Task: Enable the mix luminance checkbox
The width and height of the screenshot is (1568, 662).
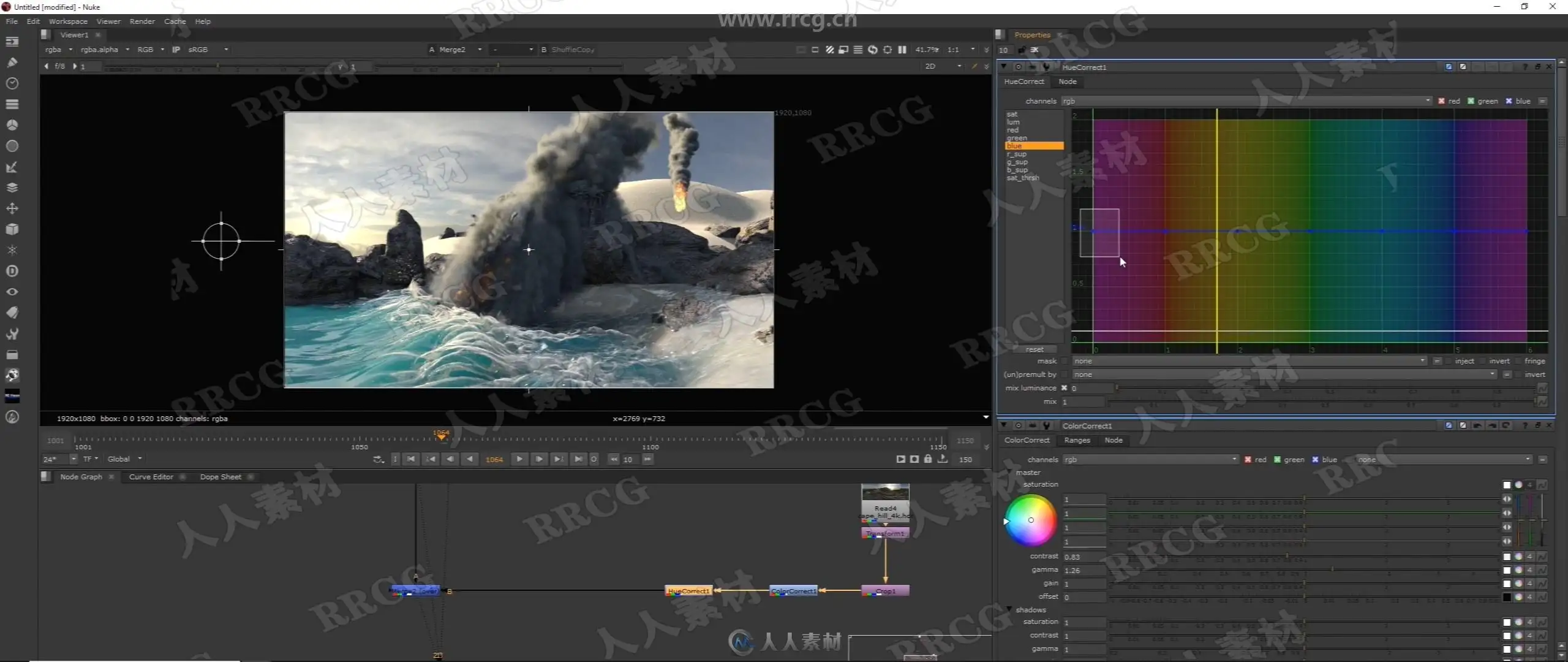Action: click(1064, 388)
